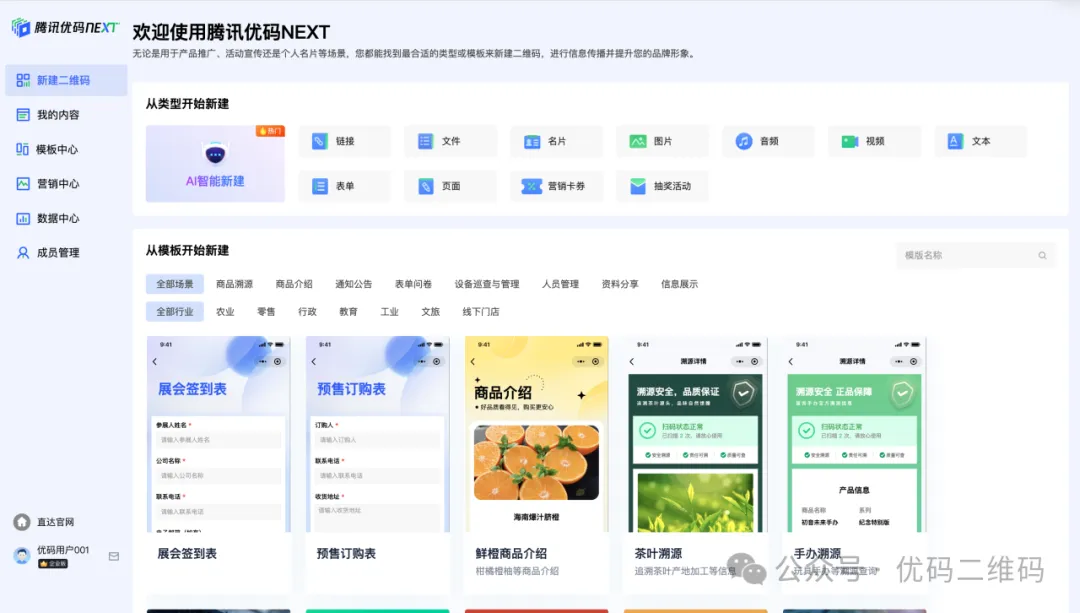Create a 表单 type QR code

coord(344,186)
